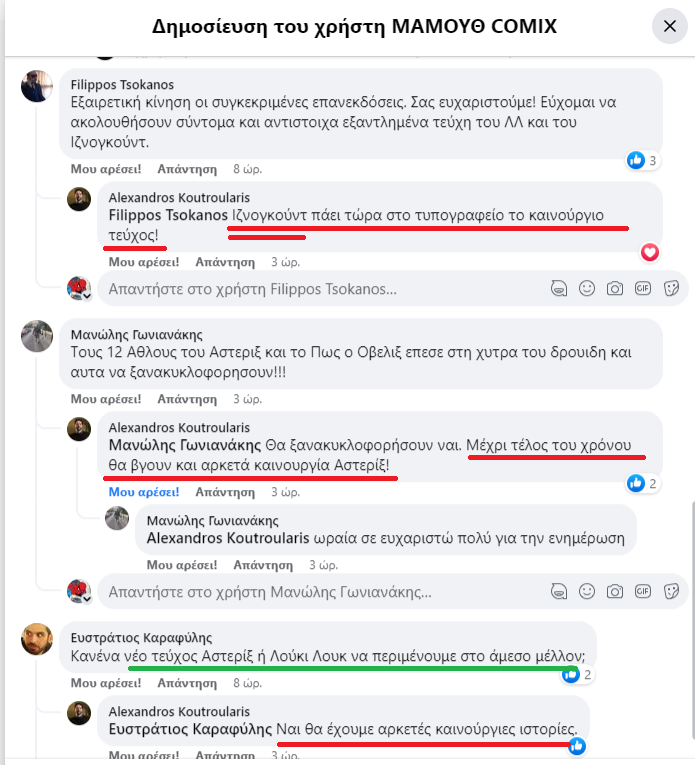The height and width of the screenshot is (765, 695).
Task: Add avatar sticker in Μανώλης Γωνιανάκης reply box
Action: [559, 592]
